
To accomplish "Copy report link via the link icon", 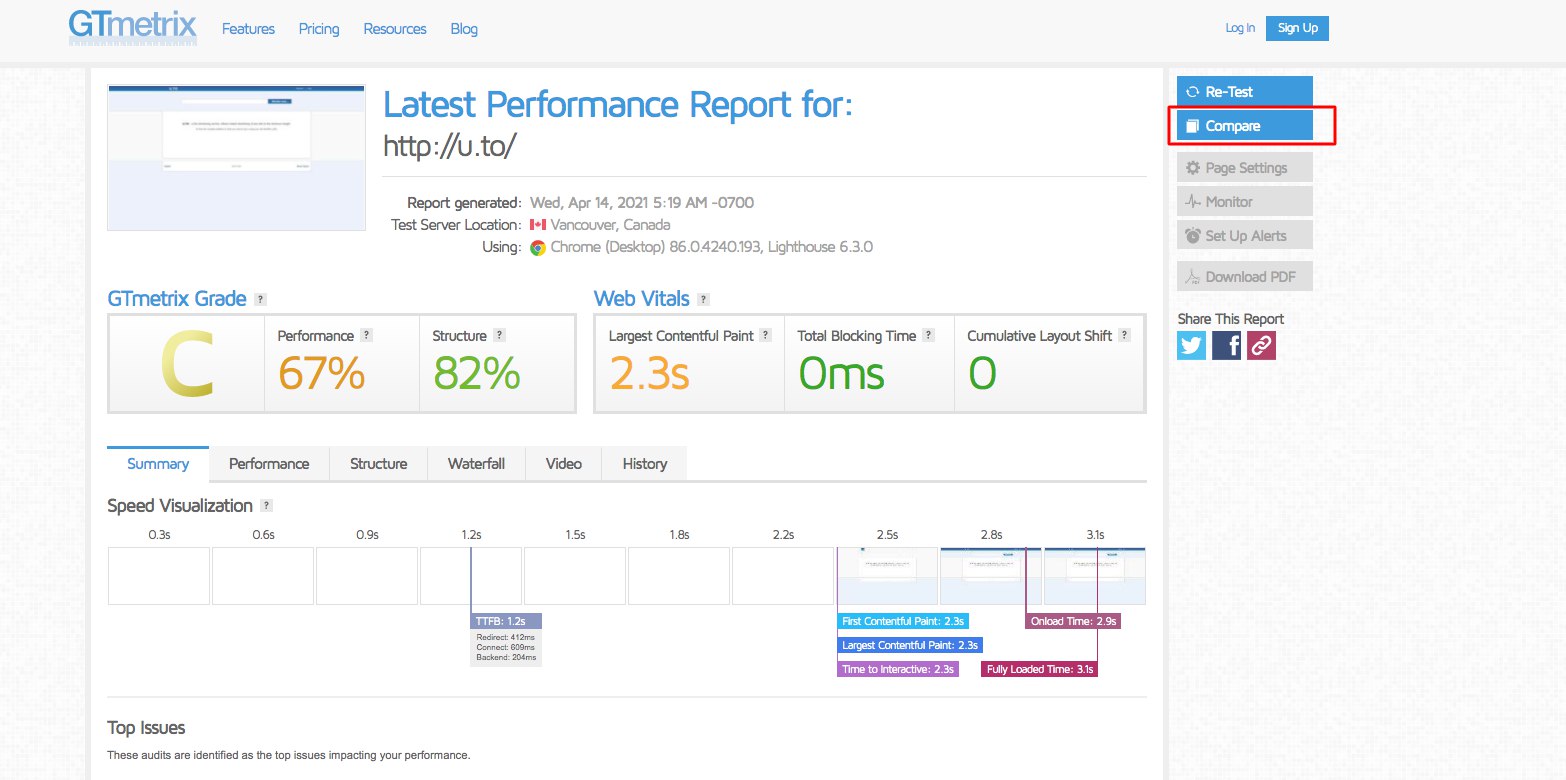I will 1262,345.
